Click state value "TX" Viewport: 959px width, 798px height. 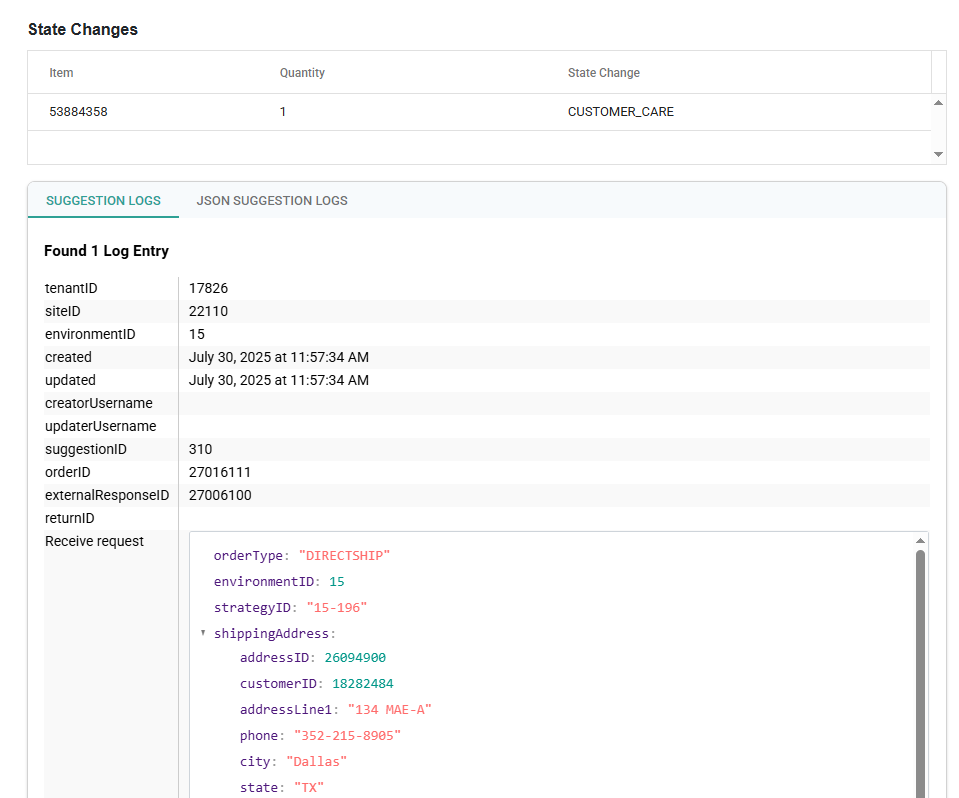point(309,788)
